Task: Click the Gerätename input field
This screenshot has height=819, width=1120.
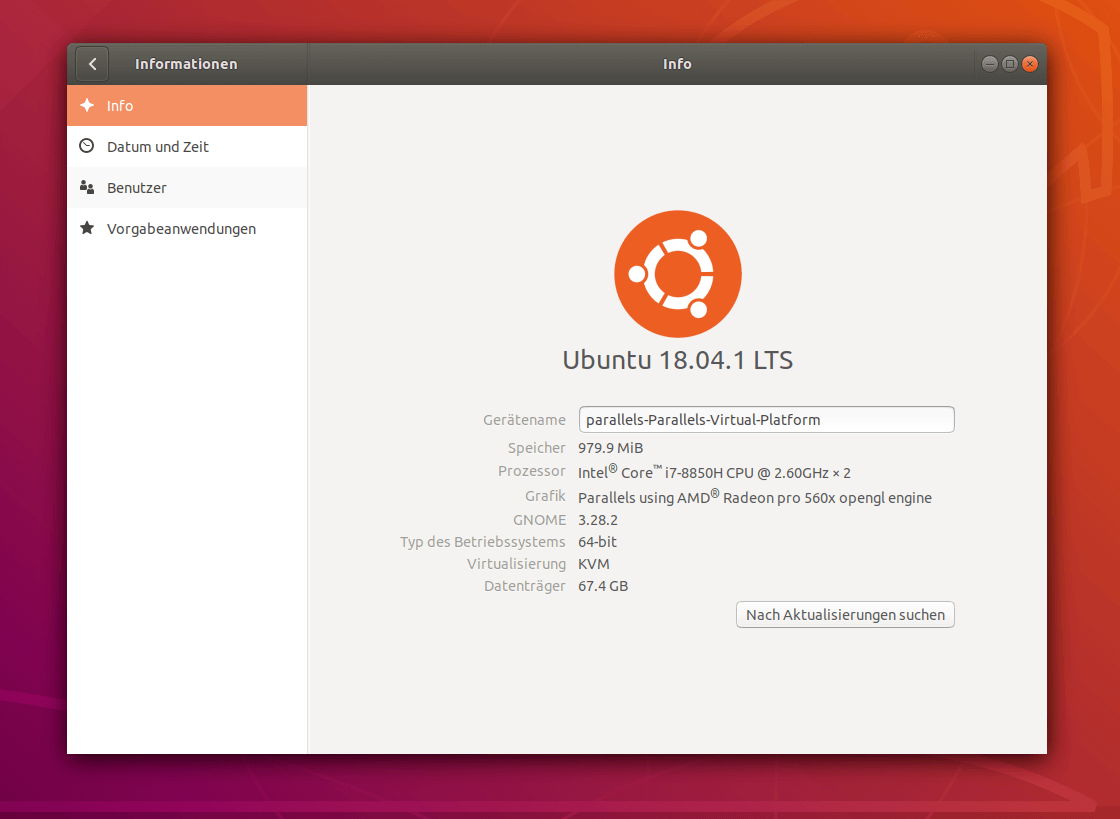Action: [x=766, y=420]
